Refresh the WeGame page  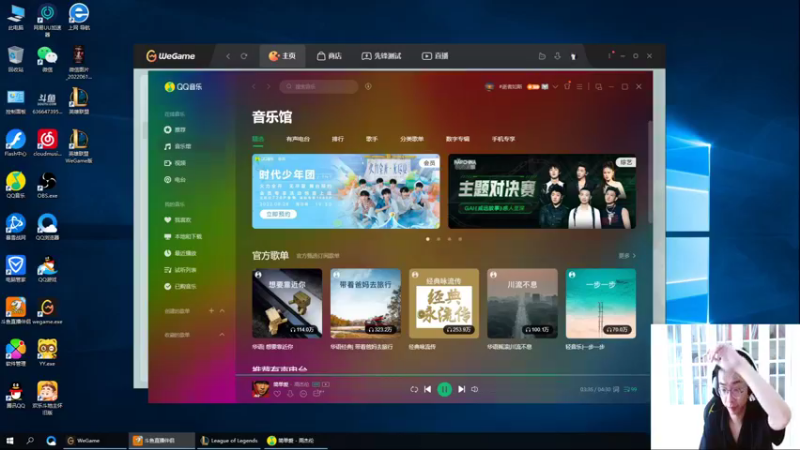(244, 56)
